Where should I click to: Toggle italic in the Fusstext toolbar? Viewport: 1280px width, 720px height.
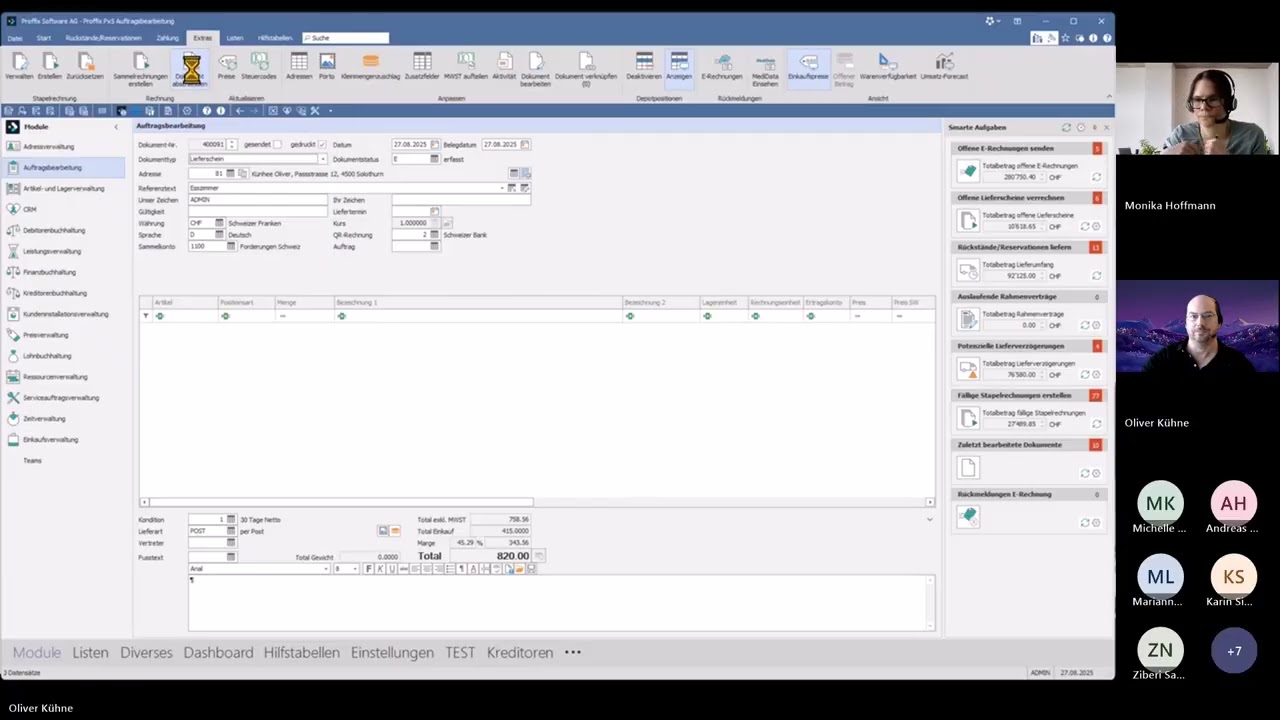[x=380, y=569]
